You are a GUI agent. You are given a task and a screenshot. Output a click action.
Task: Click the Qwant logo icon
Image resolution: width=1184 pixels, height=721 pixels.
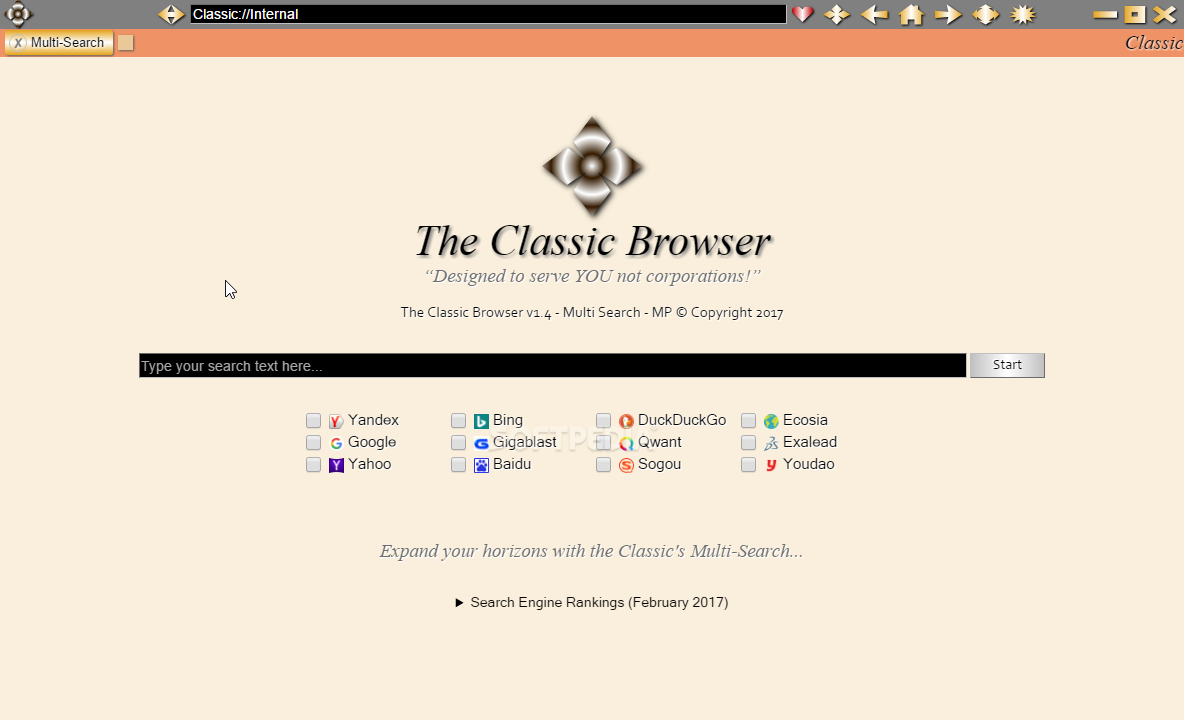pos(626,443)
